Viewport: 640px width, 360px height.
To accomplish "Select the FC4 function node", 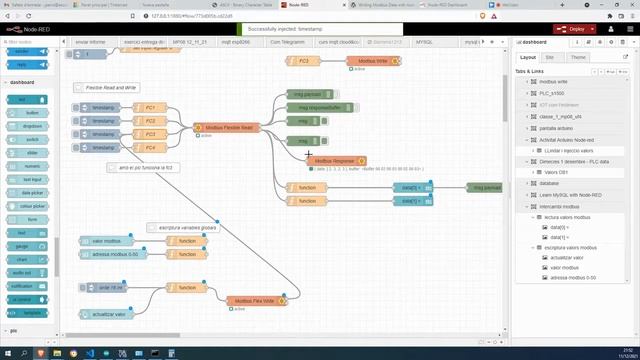I will coord(150,148).
